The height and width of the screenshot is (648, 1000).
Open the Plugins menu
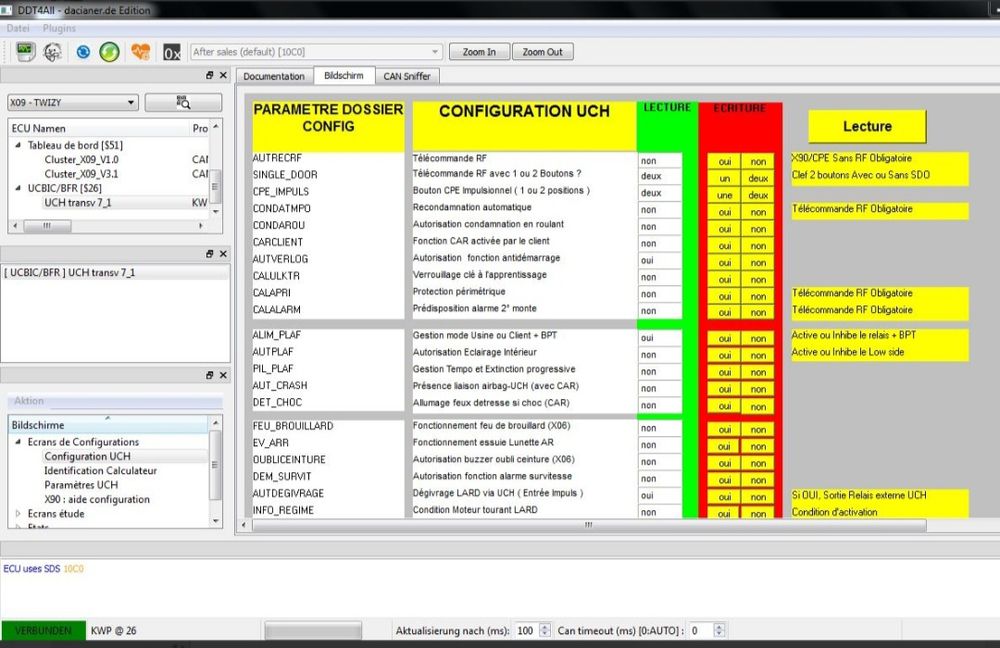point(59,28)
